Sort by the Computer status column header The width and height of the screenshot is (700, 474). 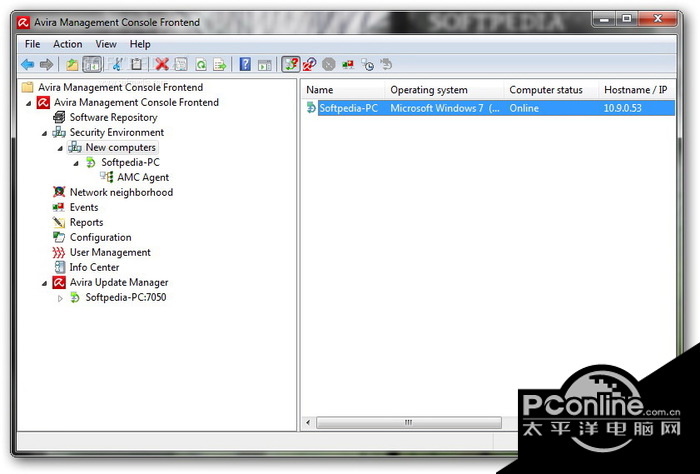[x=550, y=90]
